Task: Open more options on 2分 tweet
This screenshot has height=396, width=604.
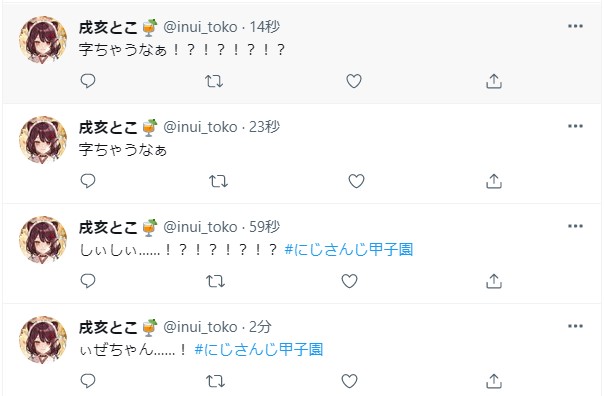Action: point(575,326)
